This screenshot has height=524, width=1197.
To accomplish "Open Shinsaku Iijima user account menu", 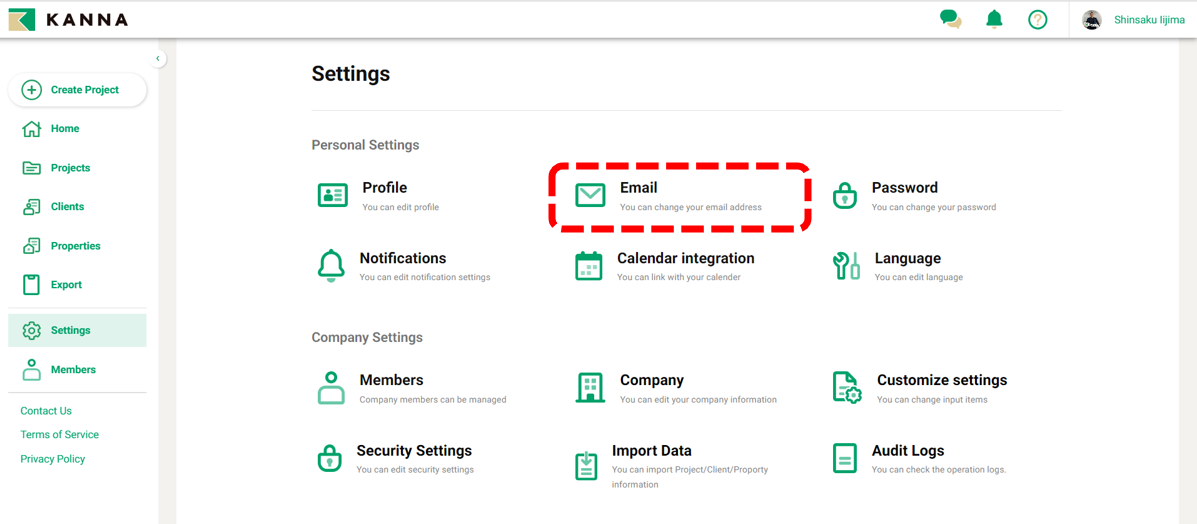I will click(x=1134, y=20).
